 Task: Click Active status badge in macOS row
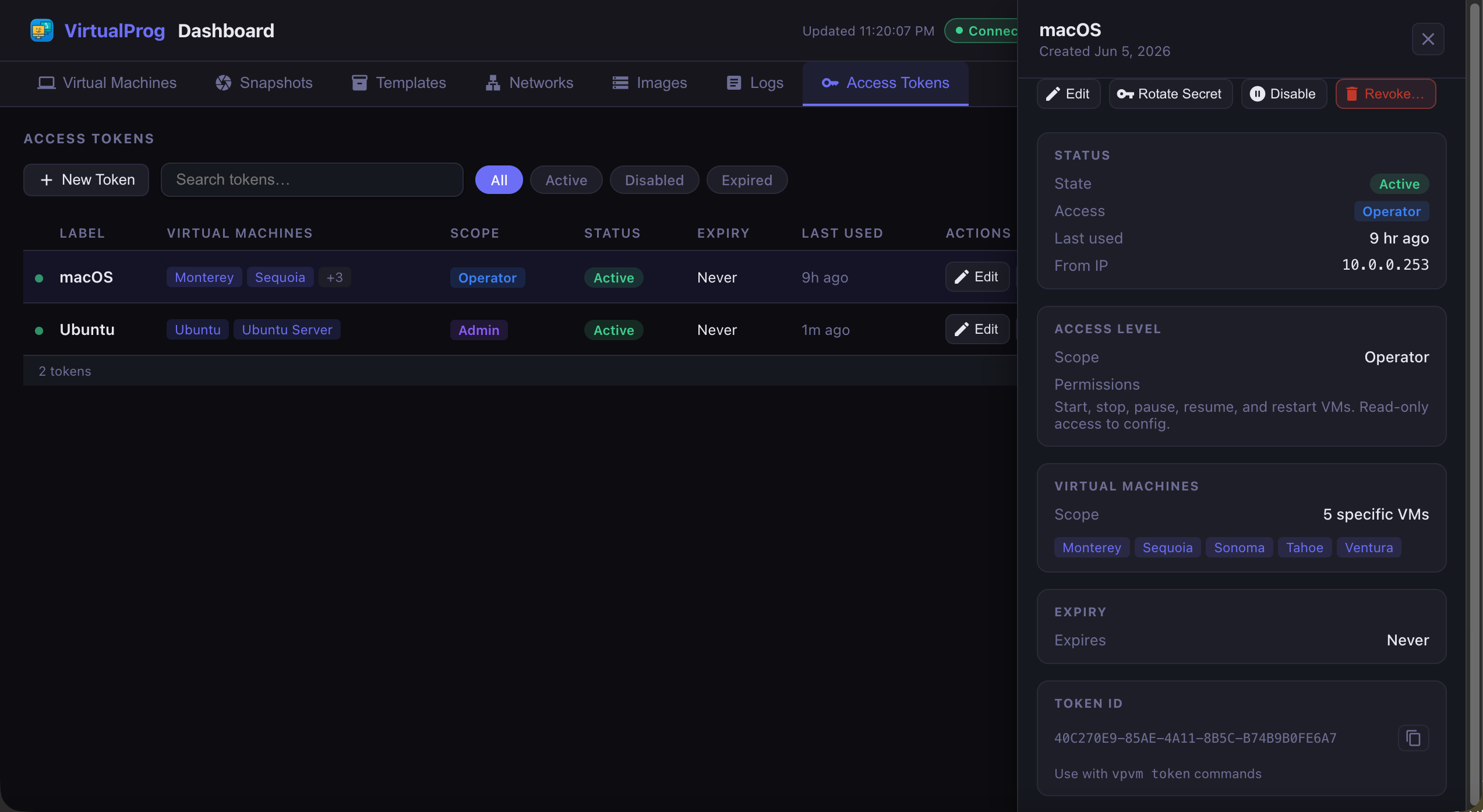pos(614,278)
